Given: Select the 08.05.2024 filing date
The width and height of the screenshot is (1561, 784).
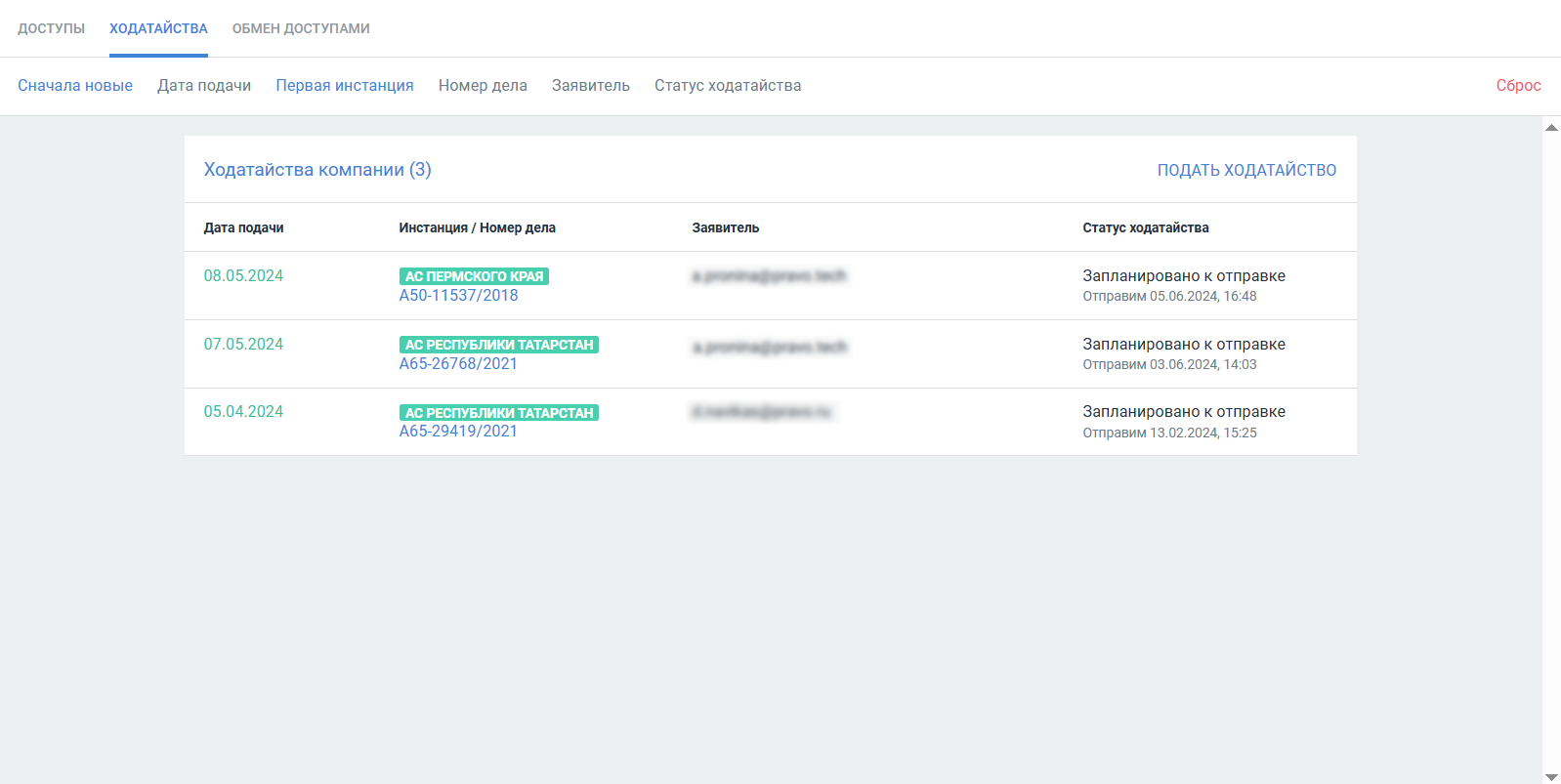Looking at the screenshot, I should click(x=243, y=276).
